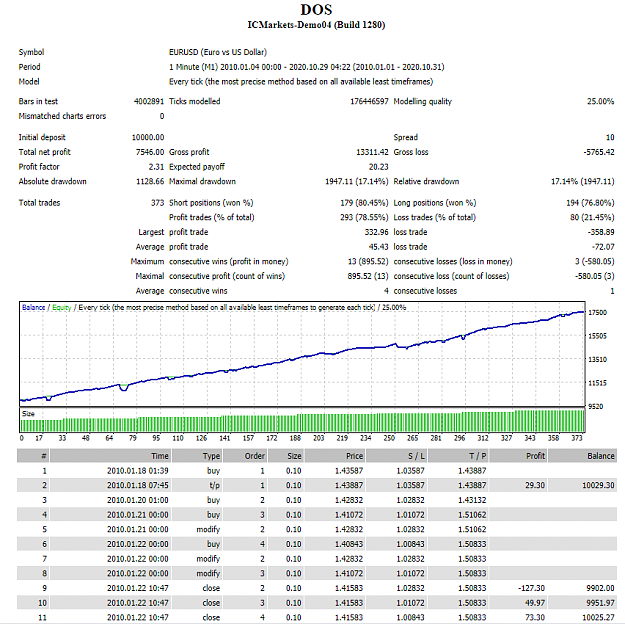Click the Gross loss value -5765.42

click(x=599, y=152)
